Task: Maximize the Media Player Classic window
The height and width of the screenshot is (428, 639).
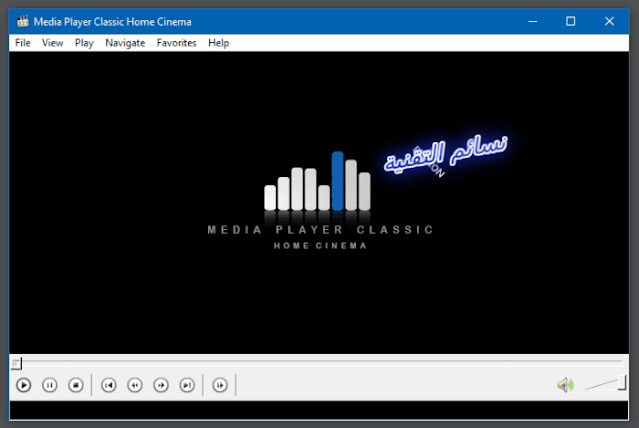Action: pyautogui.click(x=571, y=21)
